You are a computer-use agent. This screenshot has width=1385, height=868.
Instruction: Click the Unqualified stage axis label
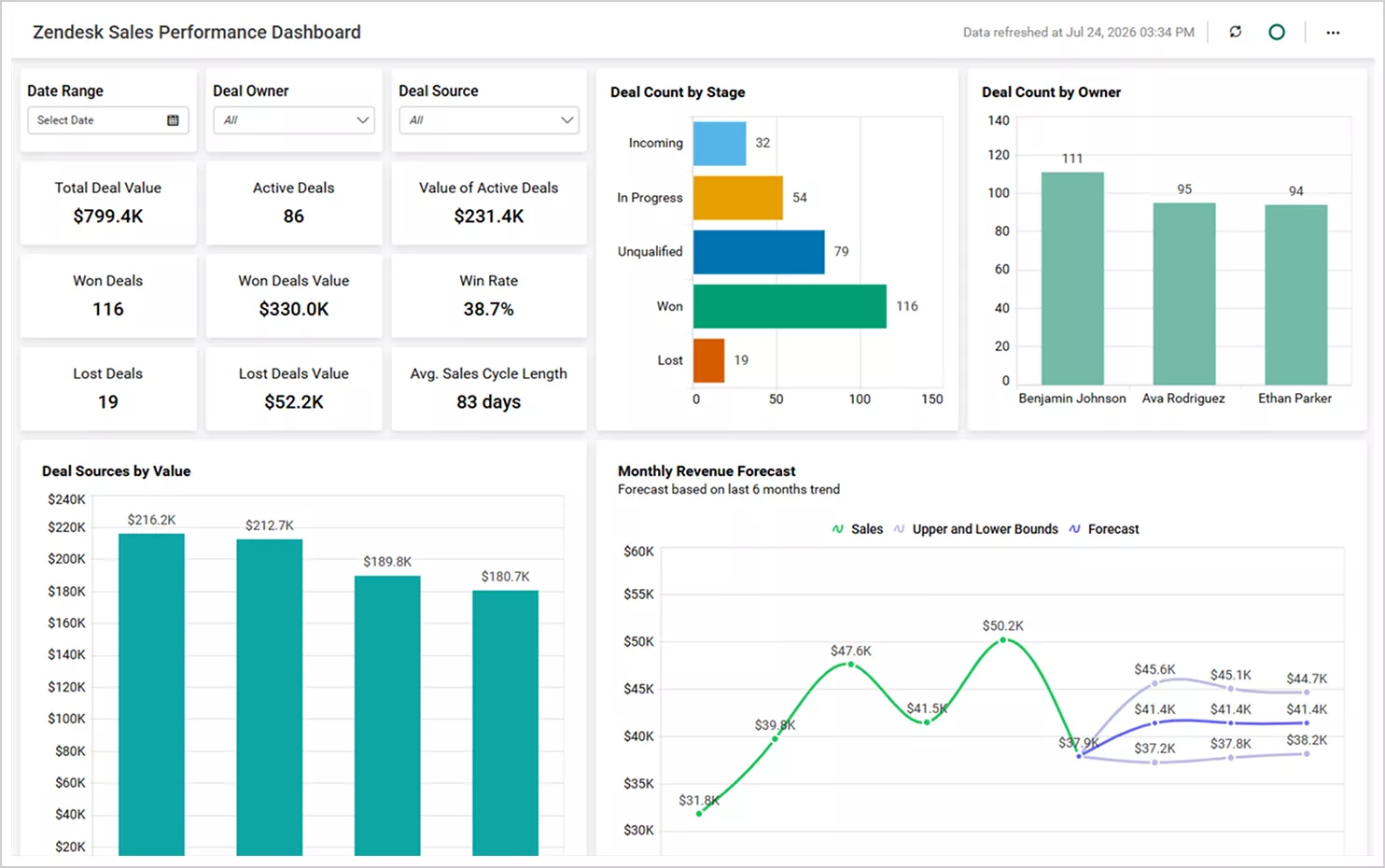pyautogui.click(x=650, y=252)
